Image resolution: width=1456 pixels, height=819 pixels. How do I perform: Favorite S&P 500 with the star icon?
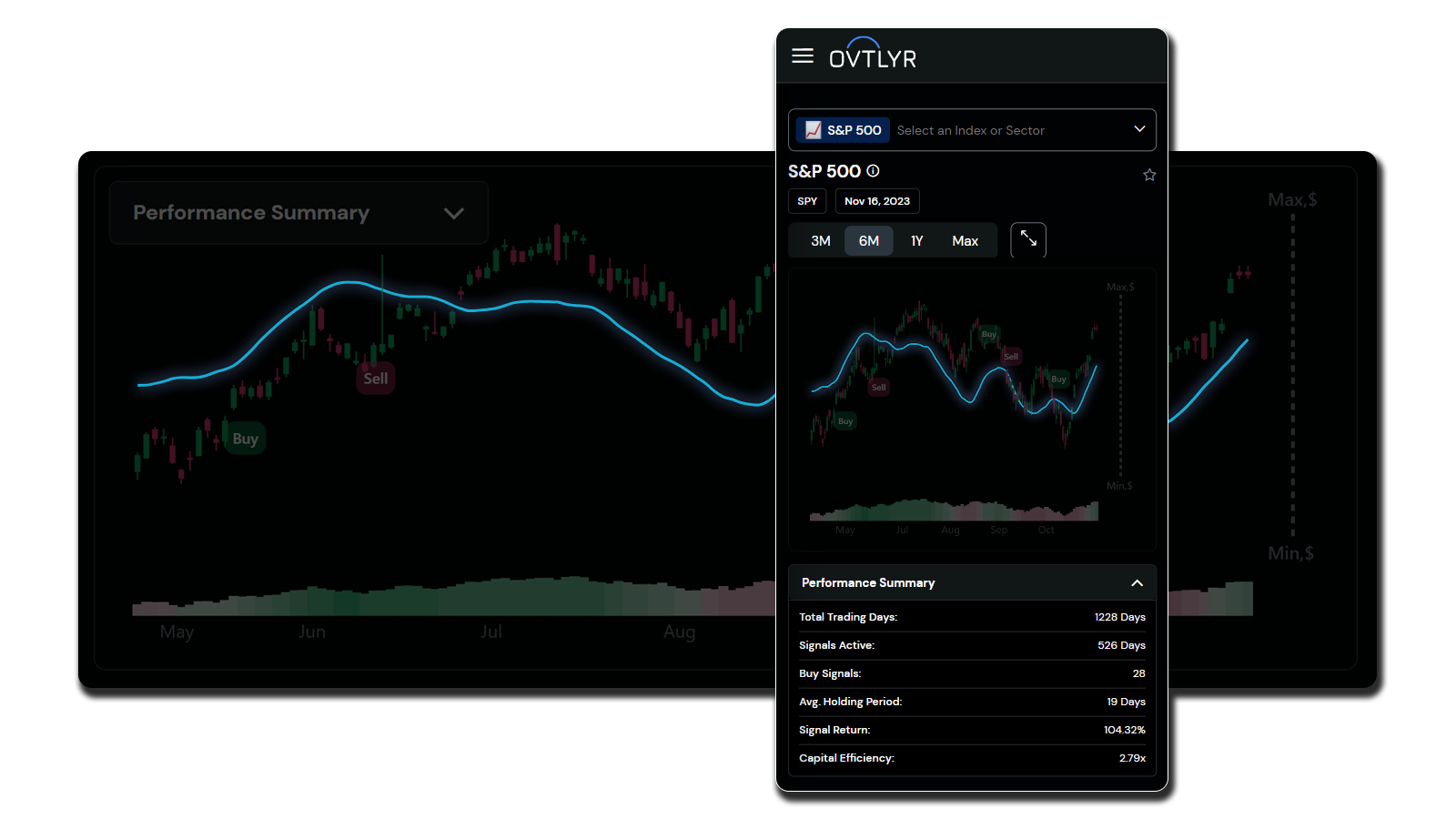point(1149,175)
